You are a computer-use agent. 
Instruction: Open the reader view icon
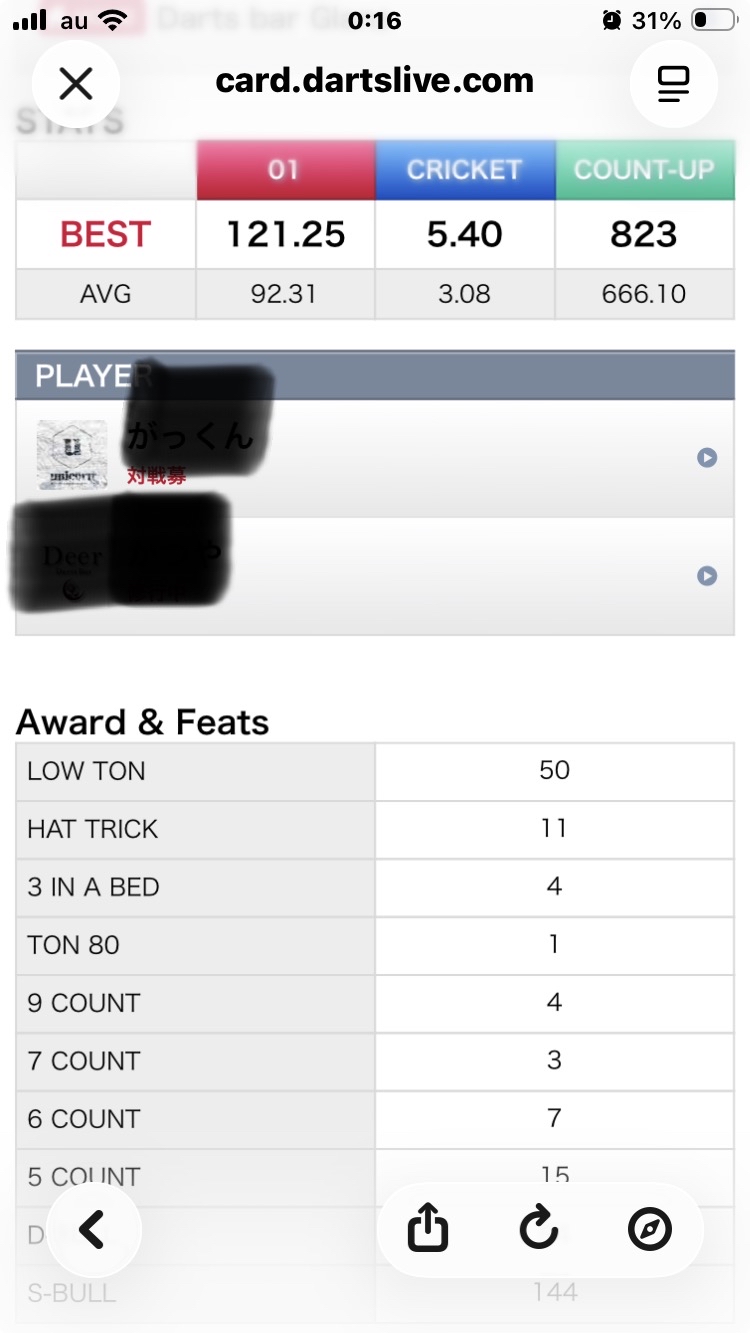click(x=673, y=85)
